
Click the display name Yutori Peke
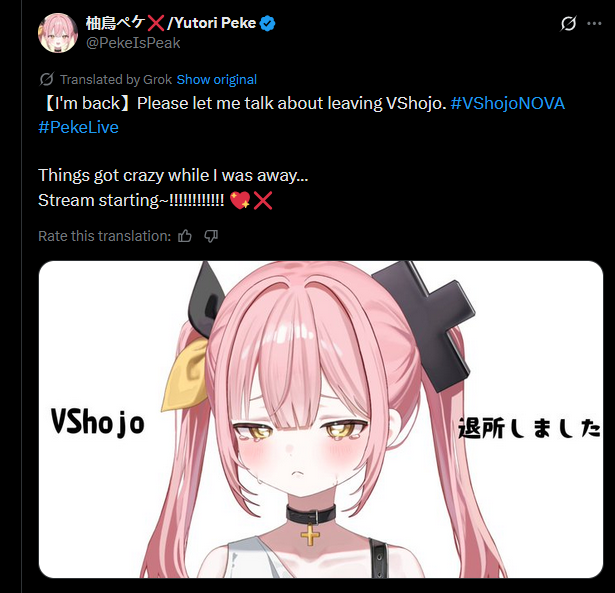pos(215,23)
